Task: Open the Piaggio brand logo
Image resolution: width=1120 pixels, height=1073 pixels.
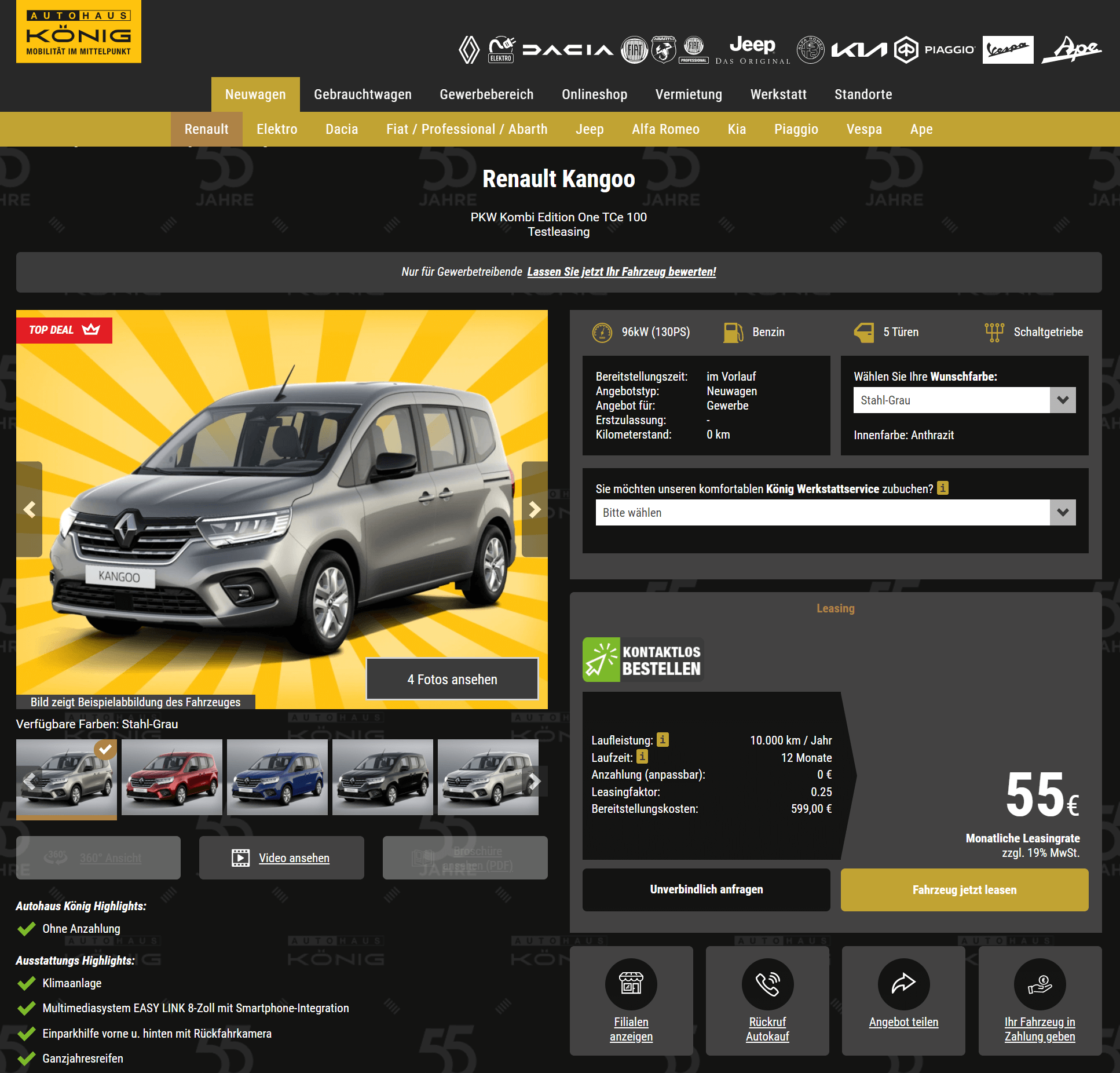Action: click(x=935, y=50)
